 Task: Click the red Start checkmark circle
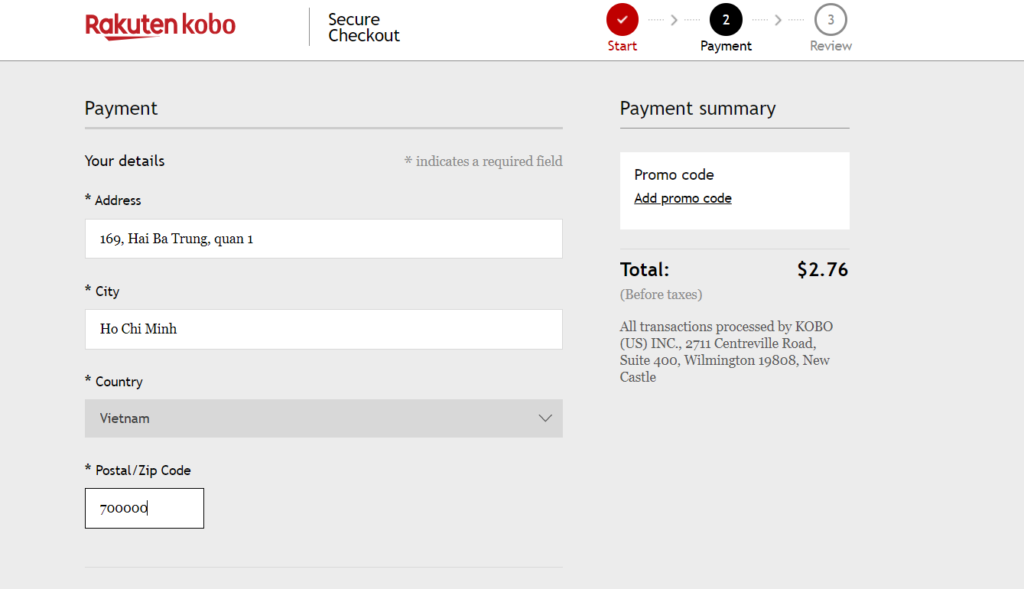(x=622, y=19)
